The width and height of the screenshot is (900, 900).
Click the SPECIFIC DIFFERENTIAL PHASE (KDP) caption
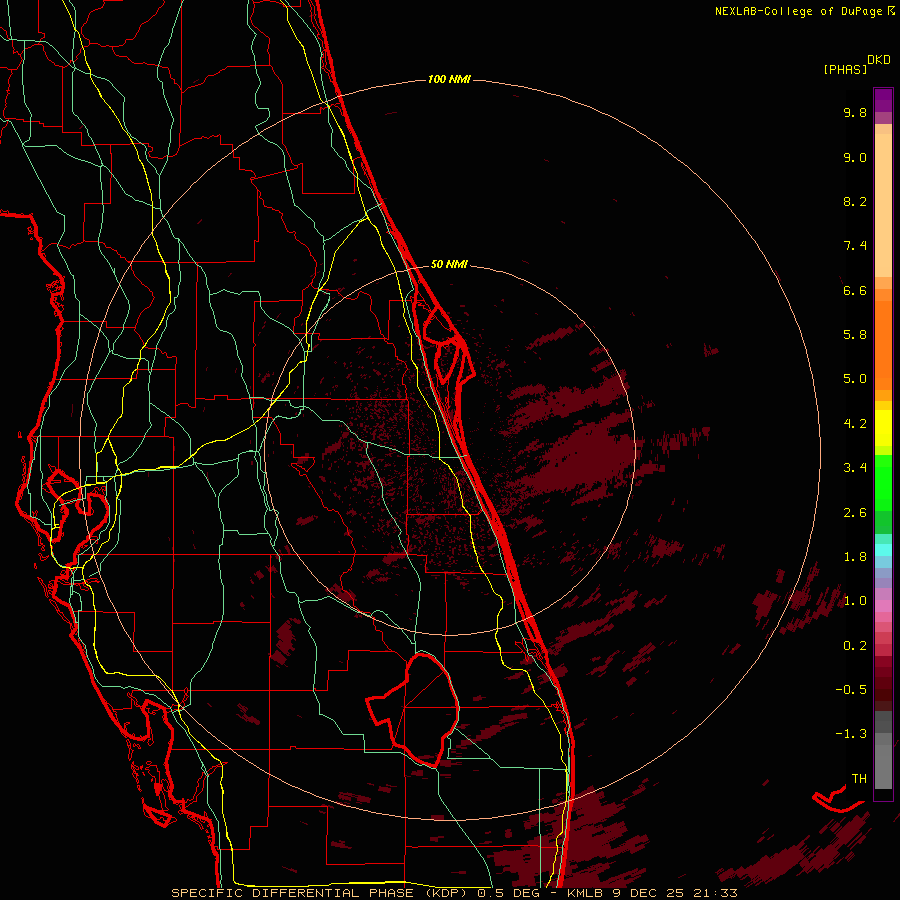point(321,893)
